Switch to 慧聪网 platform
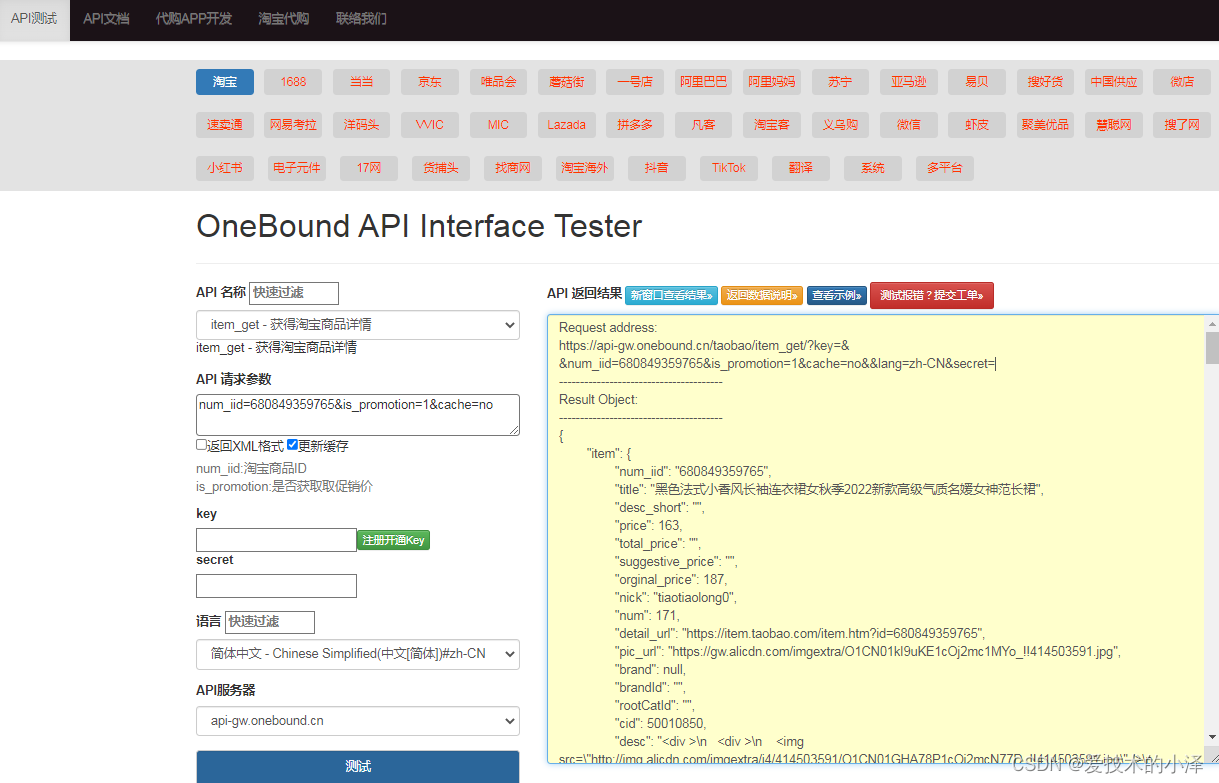Viewport: 1219px width, 783px height. [1114, 125]
